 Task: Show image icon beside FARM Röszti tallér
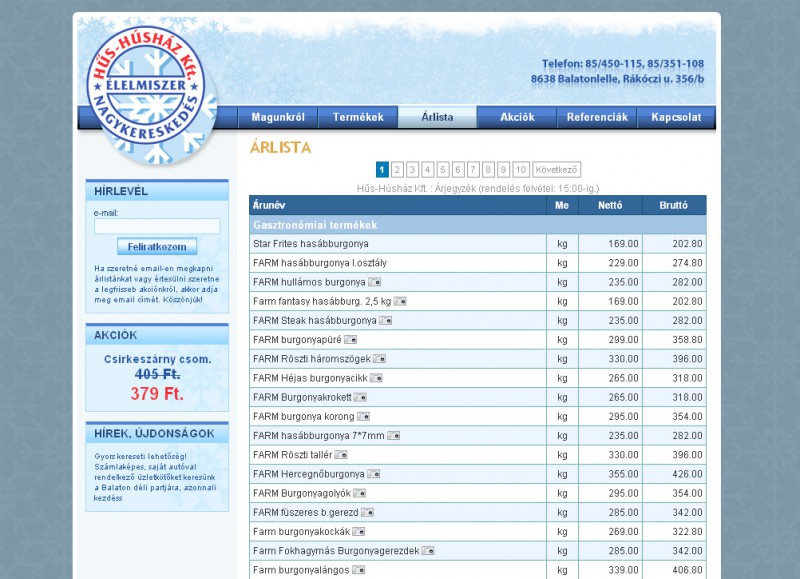340,454
